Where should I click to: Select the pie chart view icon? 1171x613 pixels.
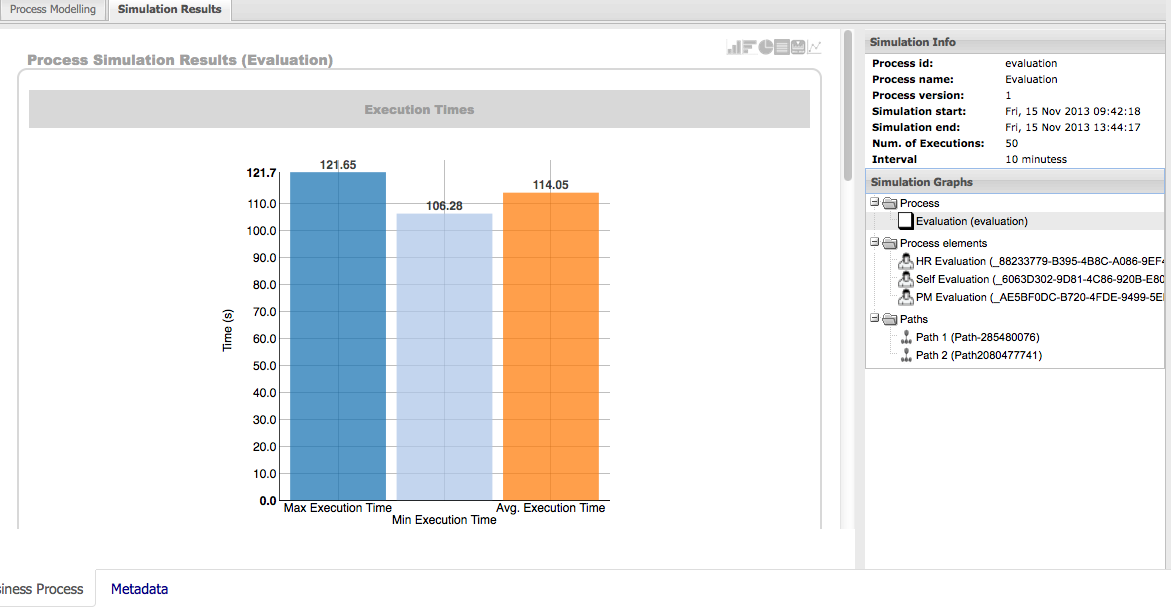coord(765,47)
